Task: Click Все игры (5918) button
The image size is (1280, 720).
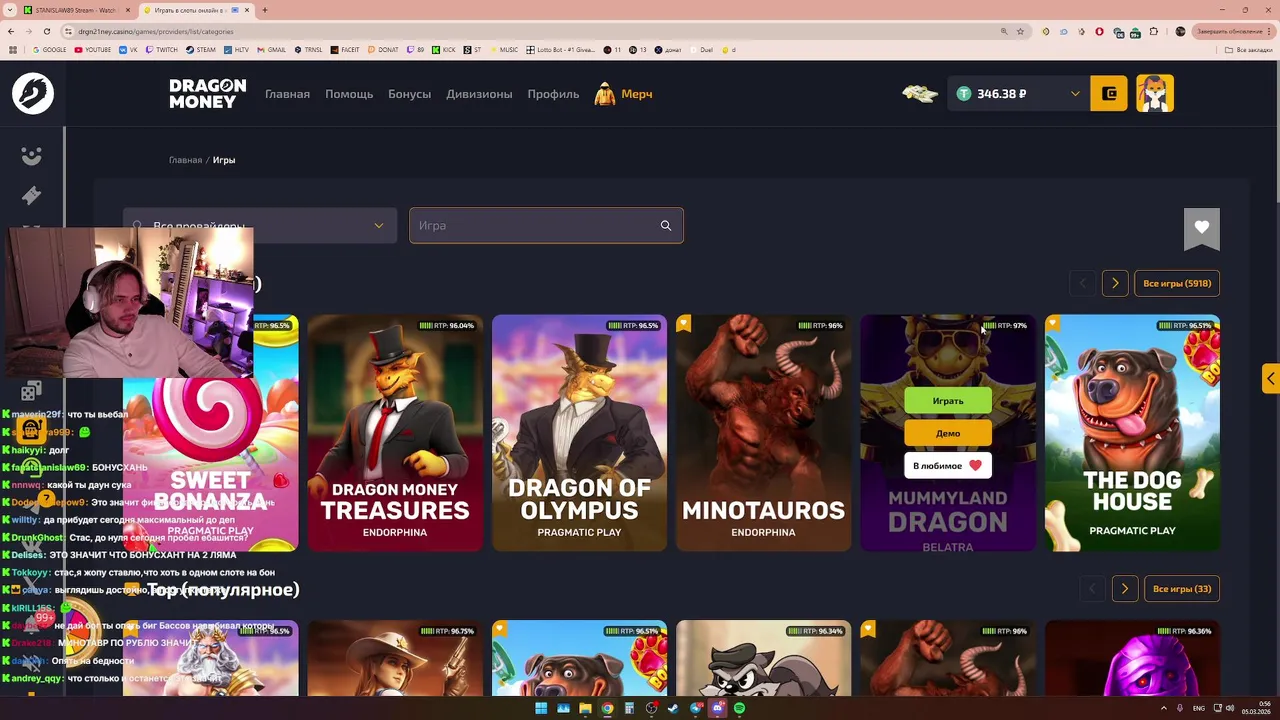Action: [1177, 283]
